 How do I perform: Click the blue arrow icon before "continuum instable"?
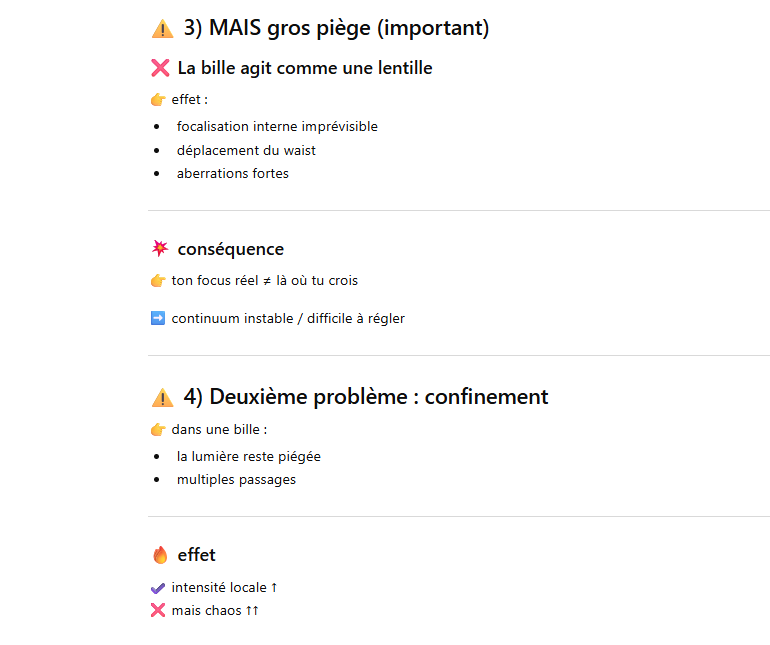point(158,318)
